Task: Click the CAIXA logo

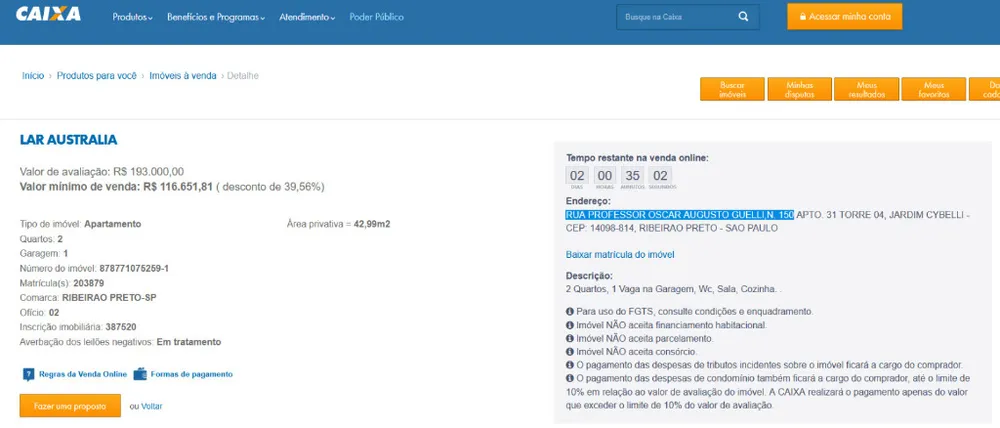Action: (48, 14)
